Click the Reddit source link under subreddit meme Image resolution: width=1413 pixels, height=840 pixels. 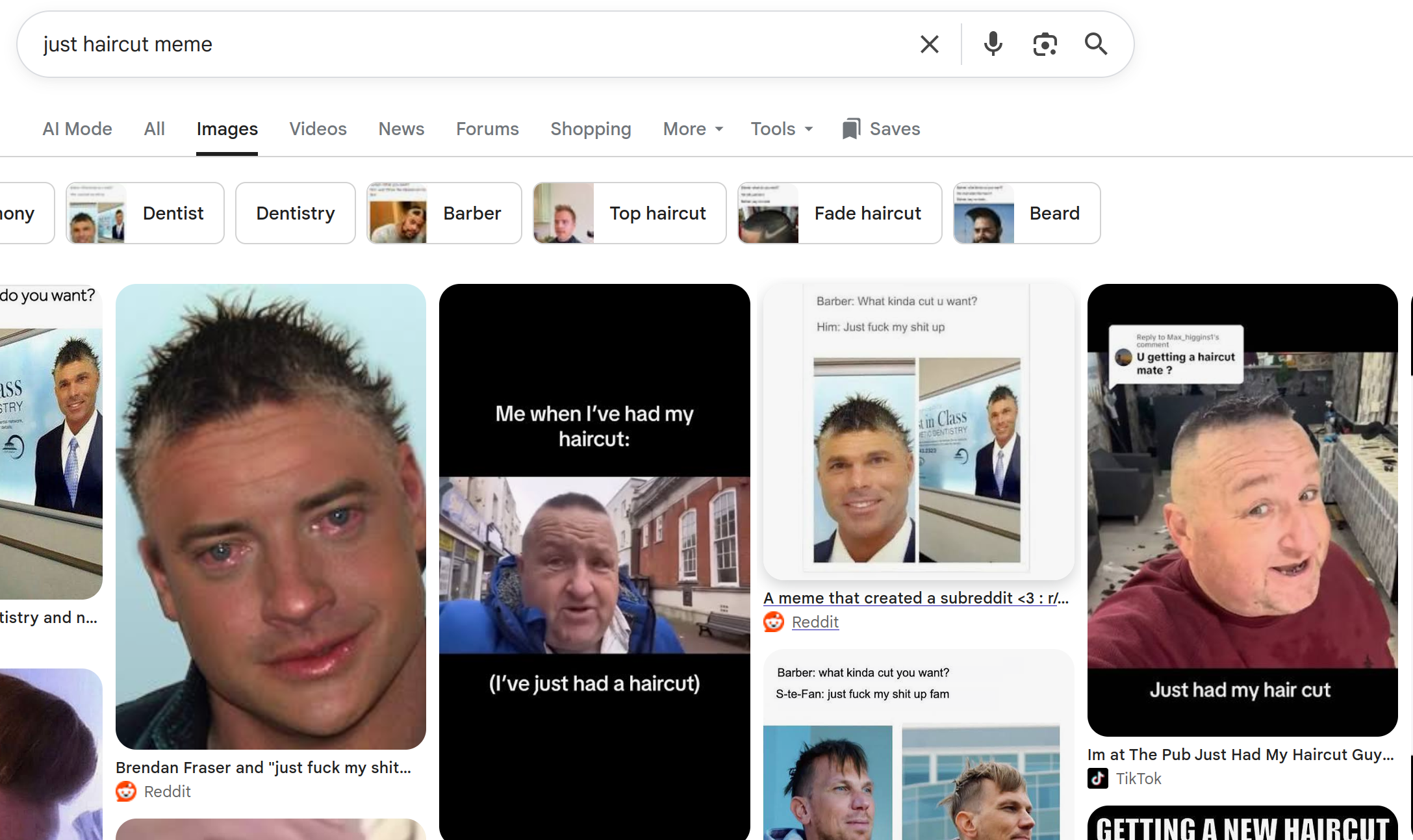click(815, 622)
